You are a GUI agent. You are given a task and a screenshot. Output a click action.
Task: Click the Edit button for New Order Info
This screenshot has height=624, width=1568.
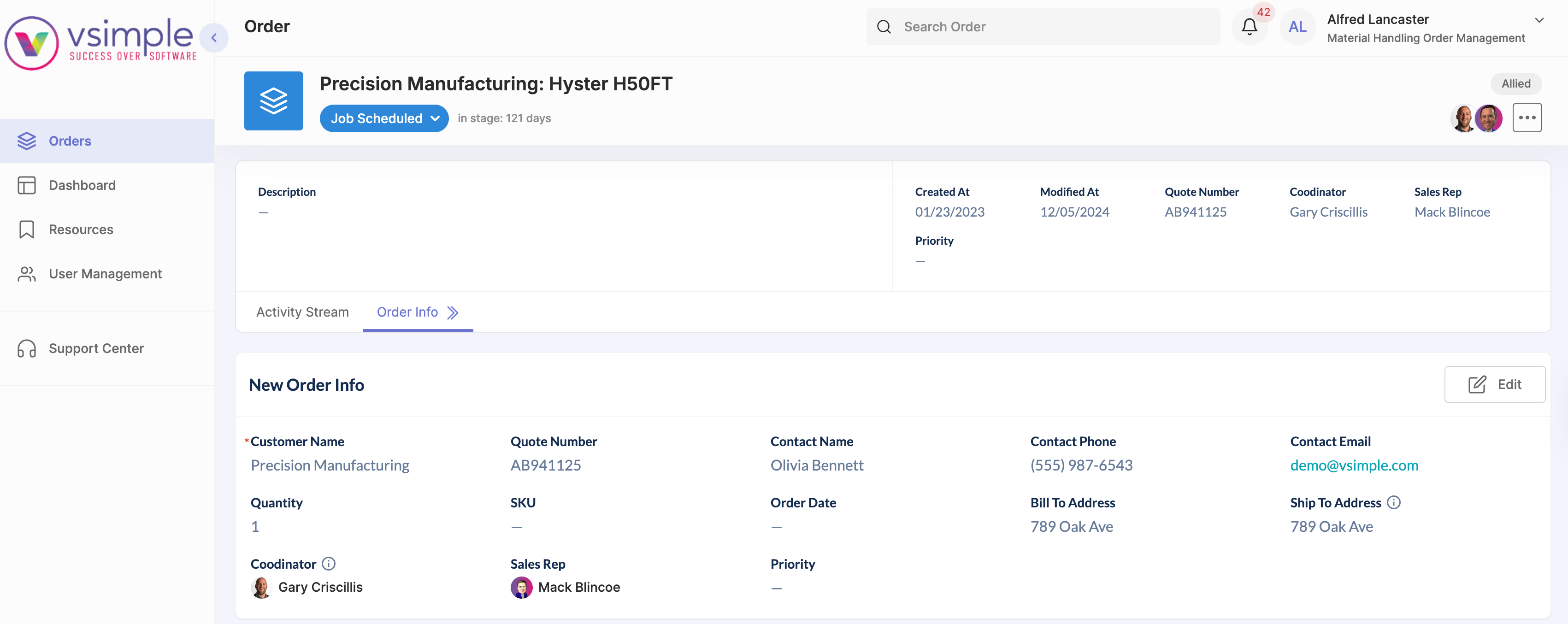[x=1495, y=384]
